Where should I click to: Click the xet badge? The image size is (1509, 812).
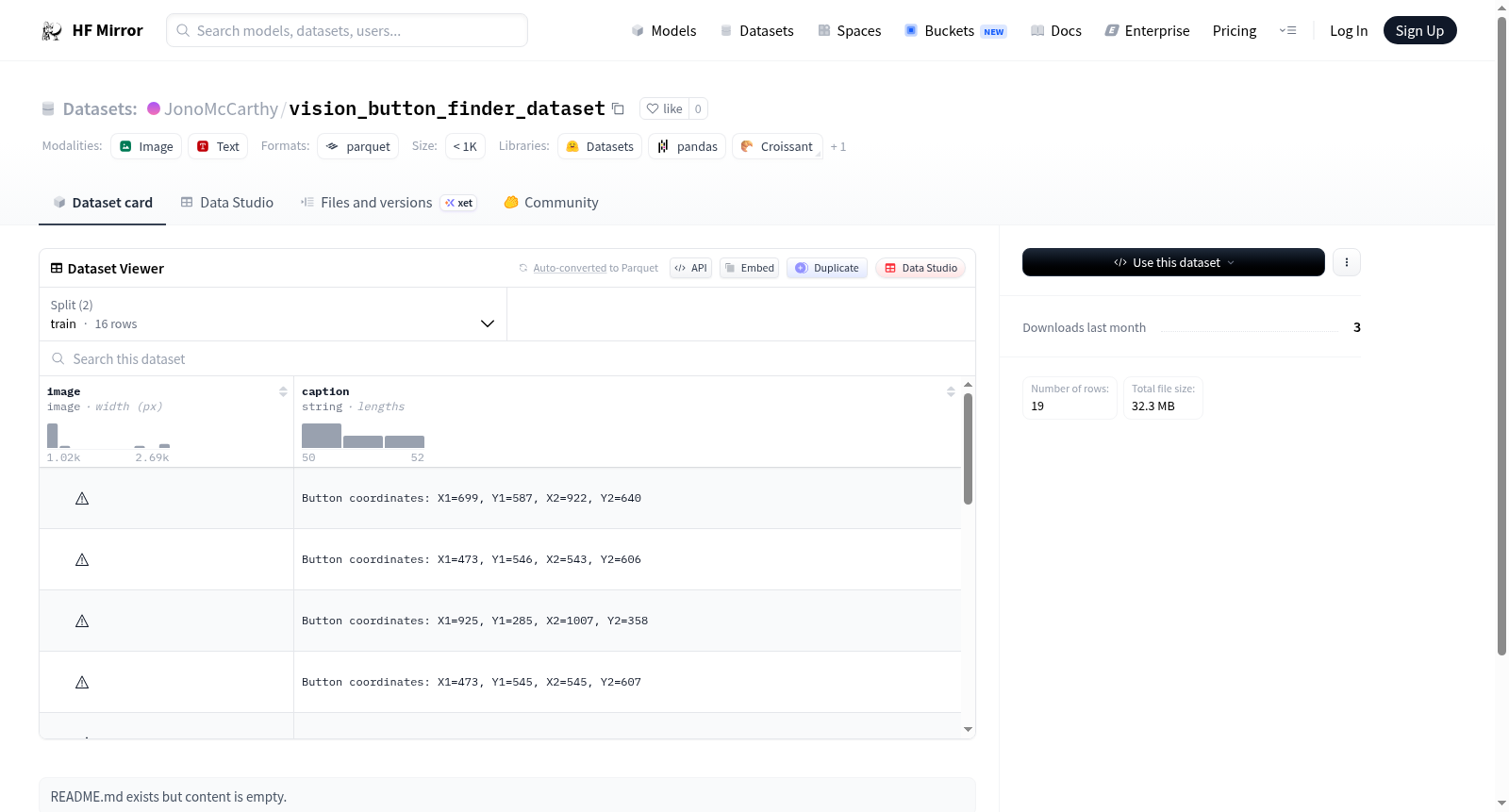[458, 203]
